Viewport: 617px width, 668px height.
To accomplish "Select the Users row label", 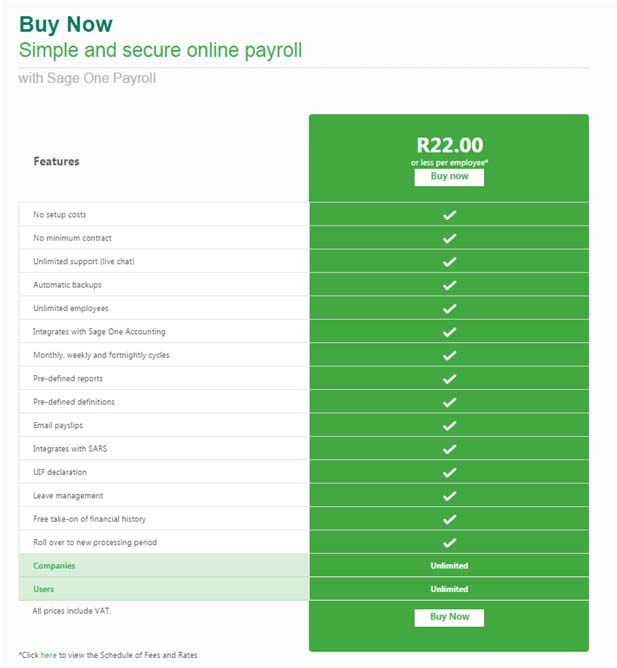I will coord(43,589).
